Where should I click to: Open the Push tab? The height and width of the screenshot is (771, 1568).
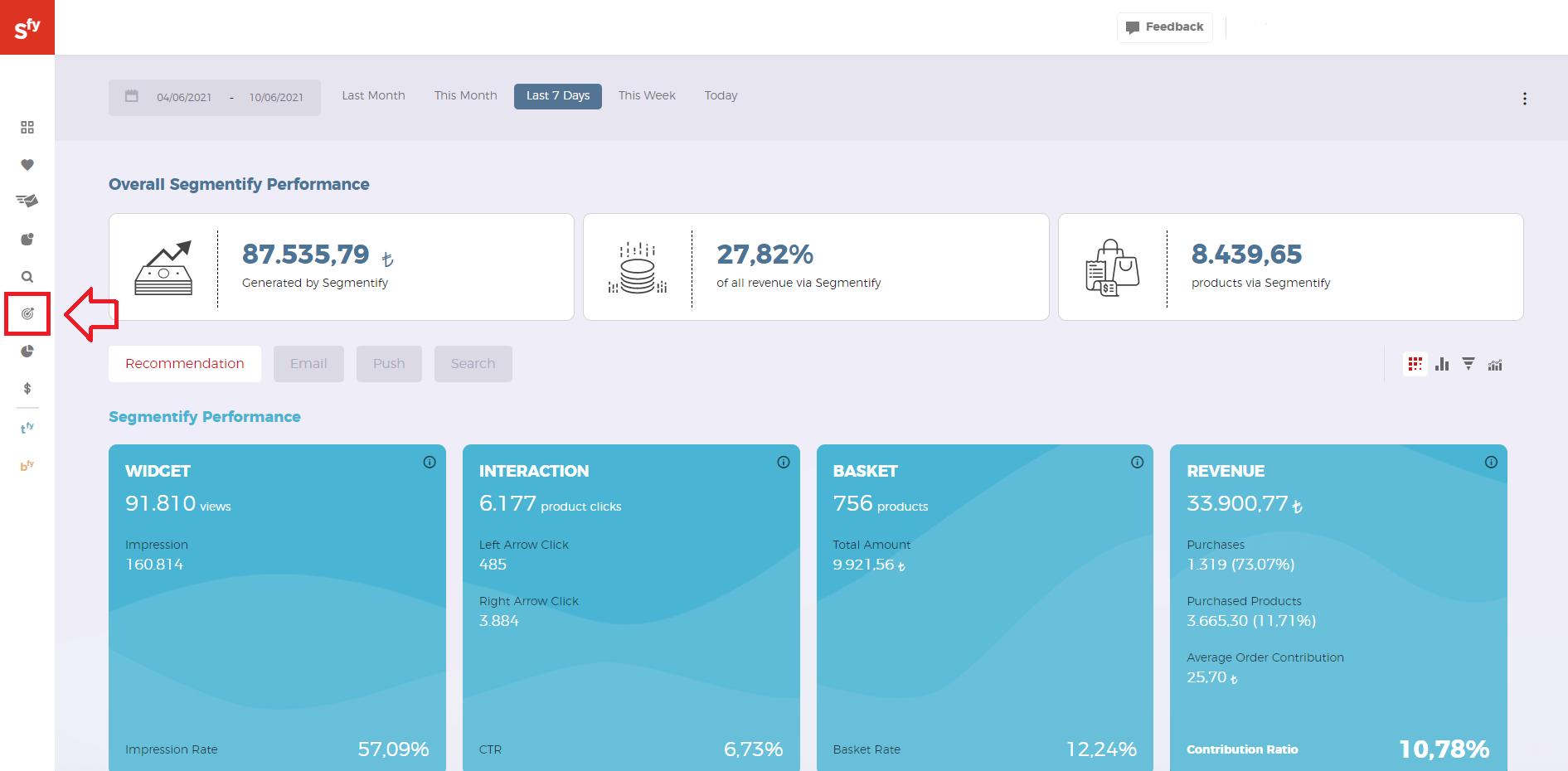[x=389, y=364]
